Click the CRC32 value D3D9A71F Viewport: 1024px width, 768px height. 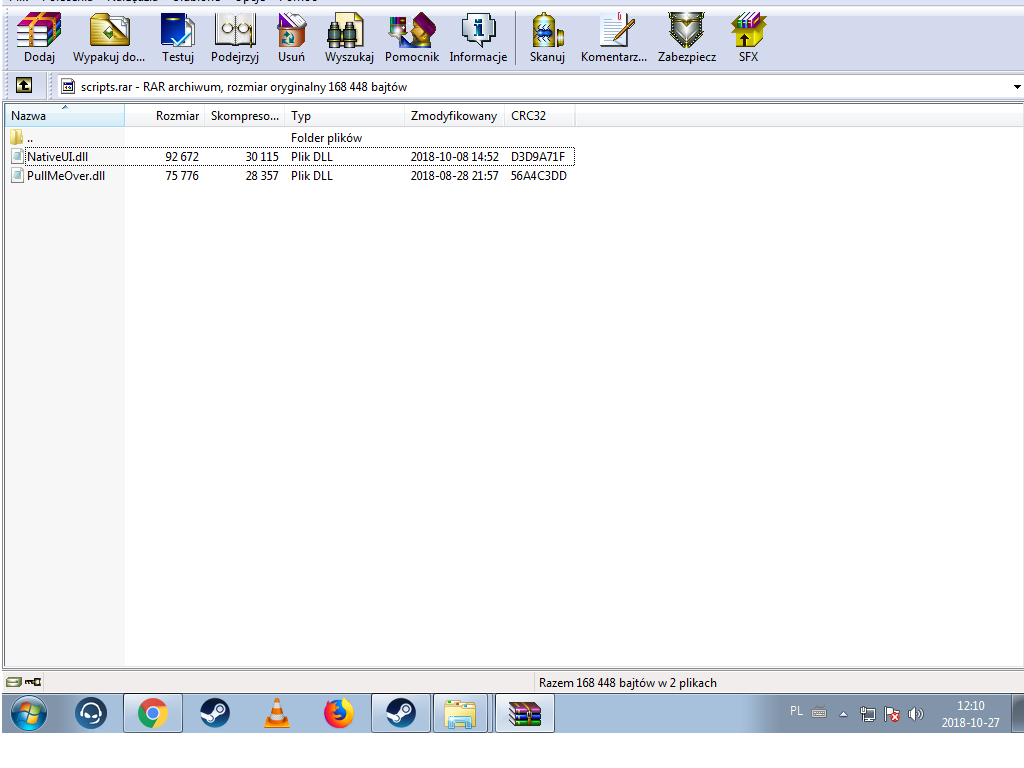click(538, 157)
